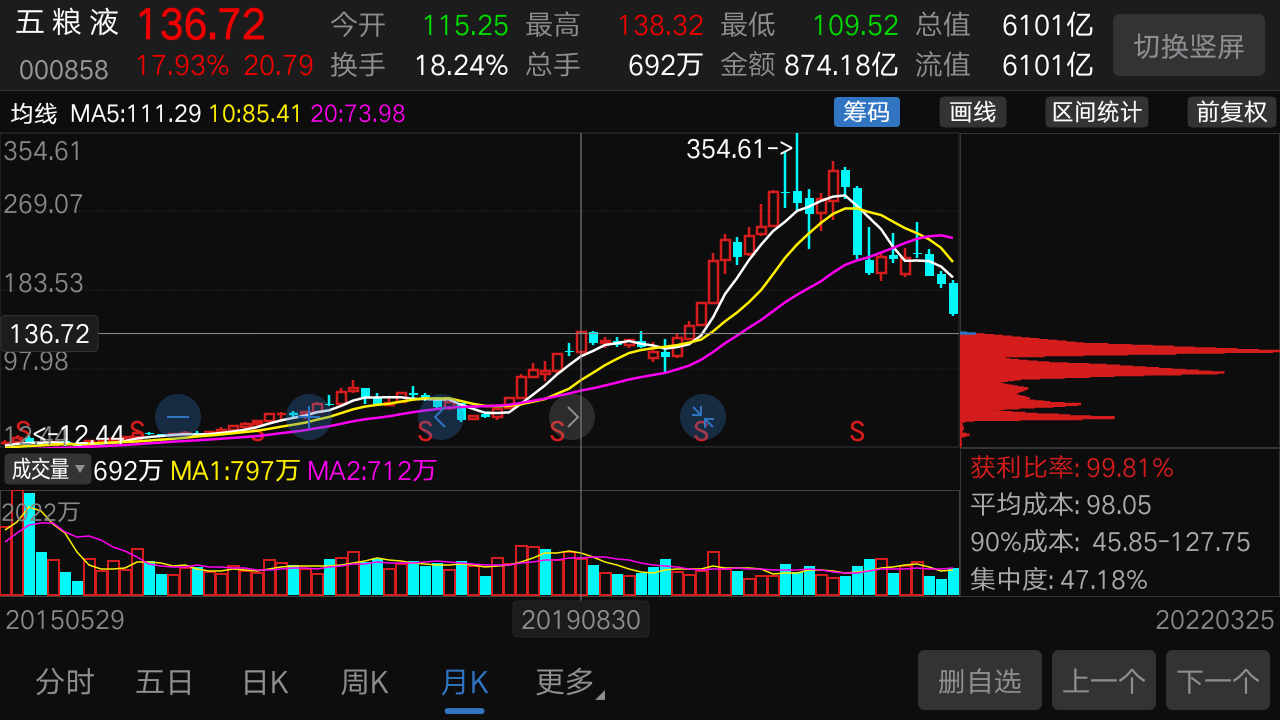Click the 集中度: 47.18% text
This screenshot has width=1280, height=720.
click(x=1059, y=579)
